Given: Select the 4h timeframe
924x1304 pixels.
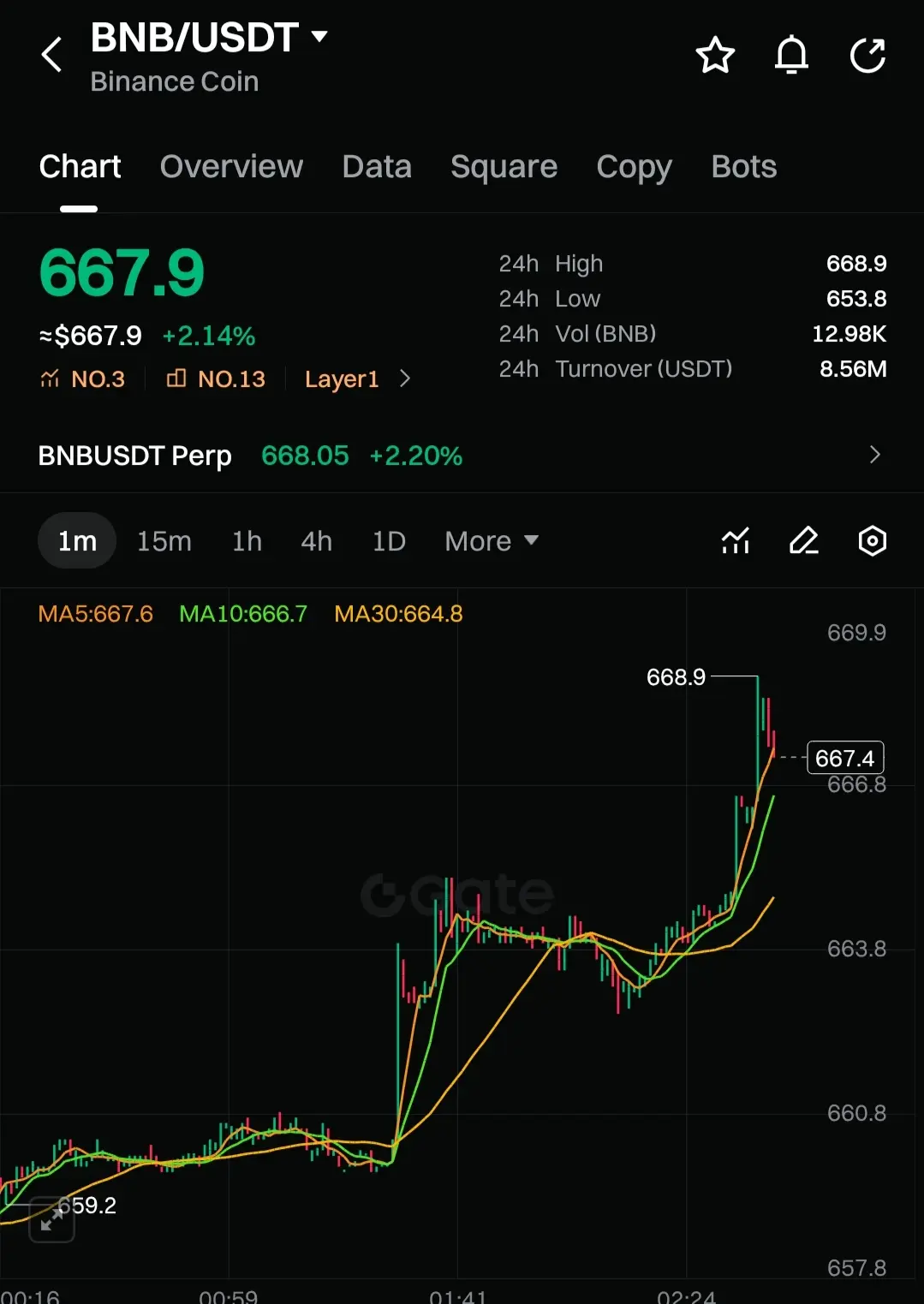Looking at the screenshot, I should point(316,541).
